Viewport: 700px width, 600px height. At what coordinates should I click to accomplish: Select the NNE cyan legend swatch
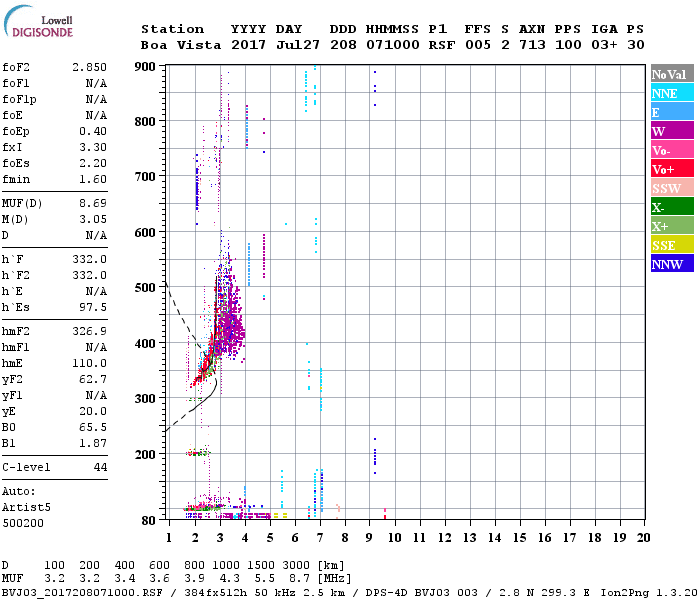[x=672, y=93]
